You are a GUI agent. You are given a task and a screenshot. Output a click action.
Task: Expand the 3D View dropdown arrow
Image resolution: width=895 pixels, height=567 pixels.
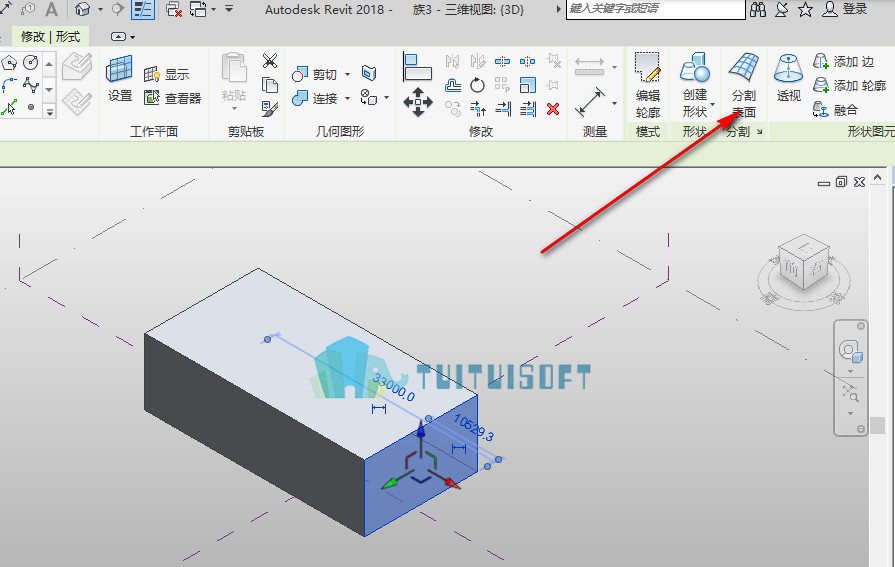point(100,9)
